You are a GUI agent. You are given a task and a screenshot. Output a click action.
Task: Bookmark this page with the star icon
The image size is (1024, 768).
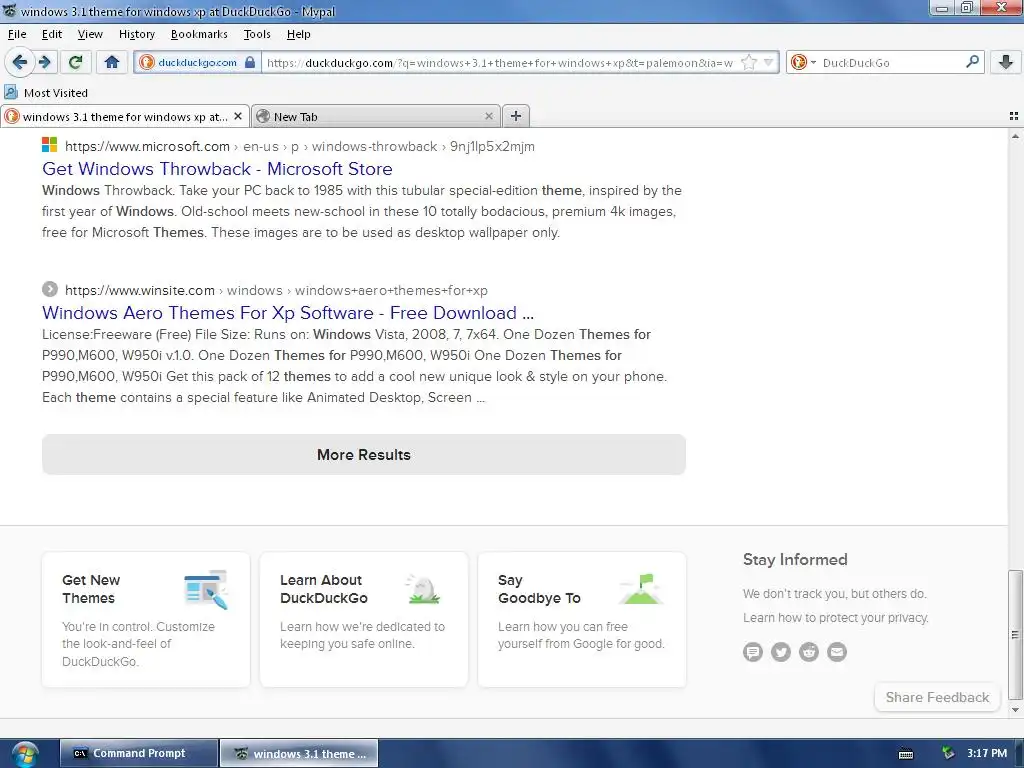pos(749,63)
